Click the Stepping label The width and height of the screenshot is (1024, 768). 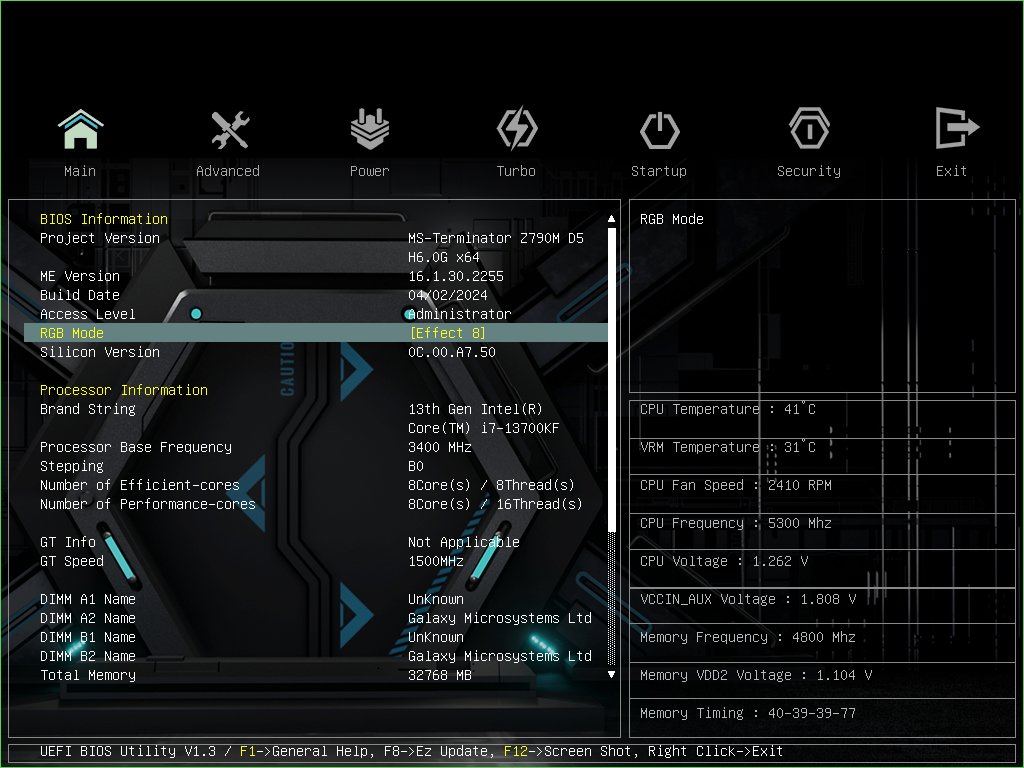tap(72, 466)
